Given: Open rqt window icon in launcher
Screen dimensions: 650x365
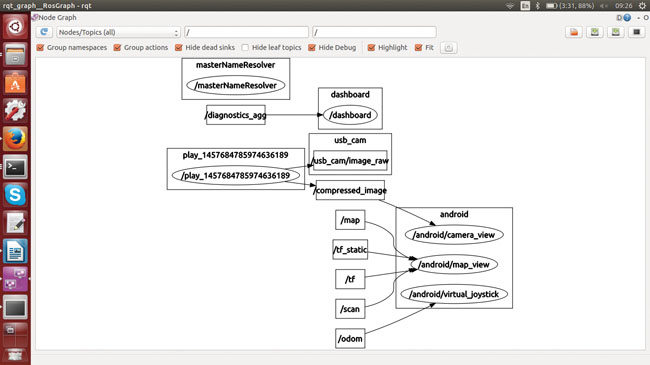Looking at the screenshot, I should [15, 307].
